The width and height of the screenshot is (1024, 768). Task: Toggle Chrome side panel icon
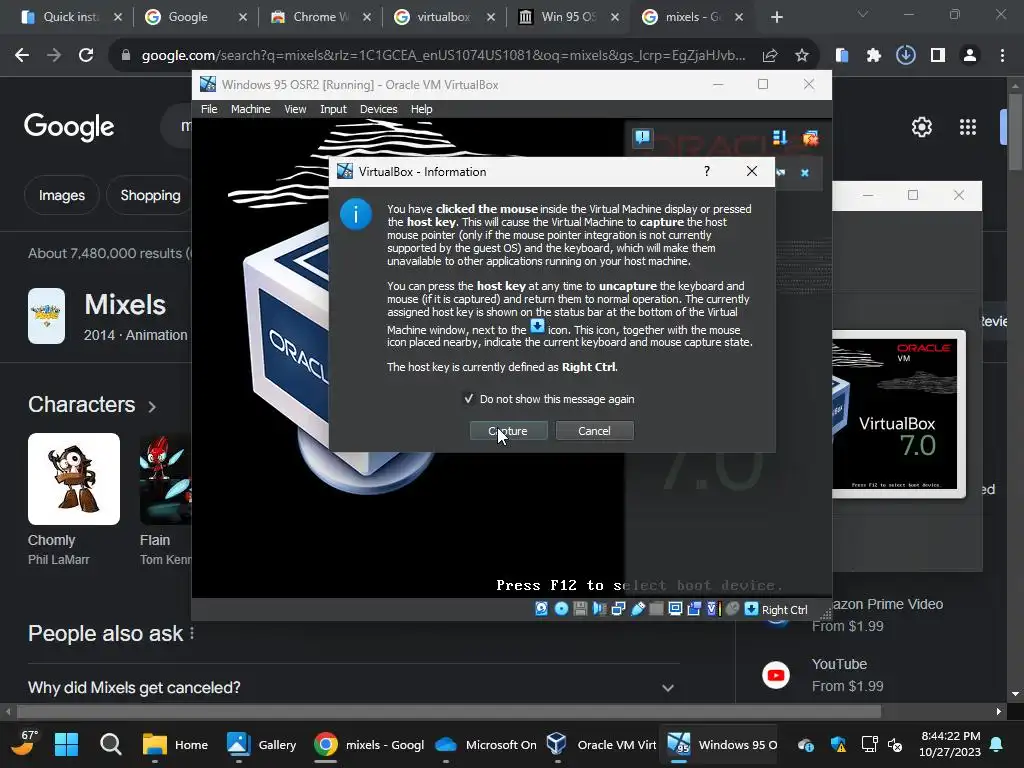tap(938, 56)
